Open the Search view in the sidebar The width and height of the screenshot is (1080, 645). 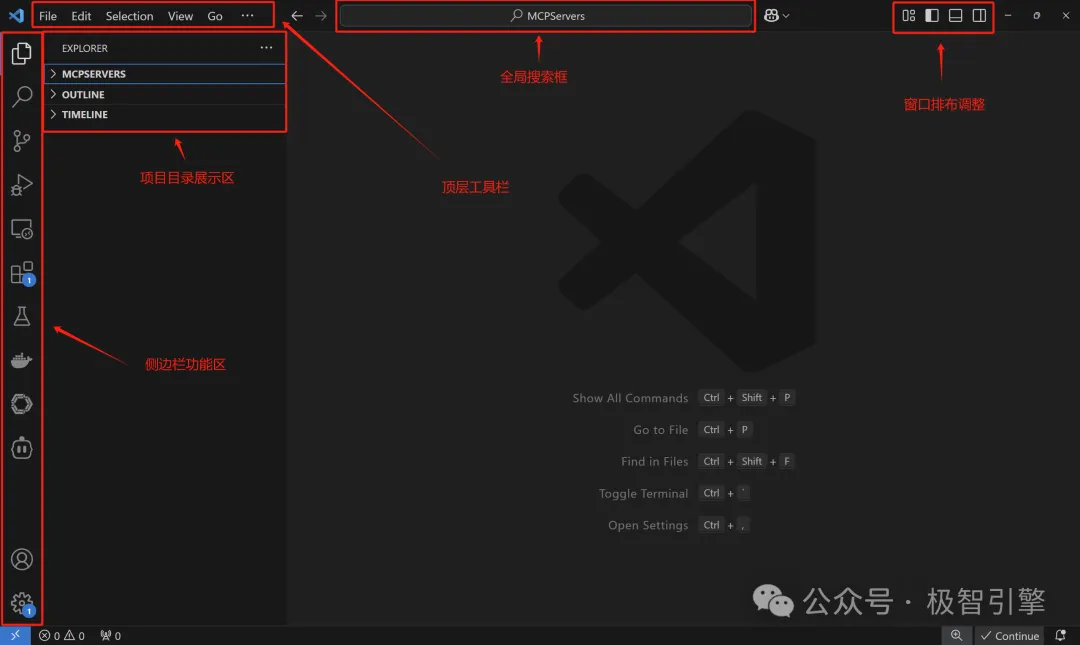click(21, 96)
